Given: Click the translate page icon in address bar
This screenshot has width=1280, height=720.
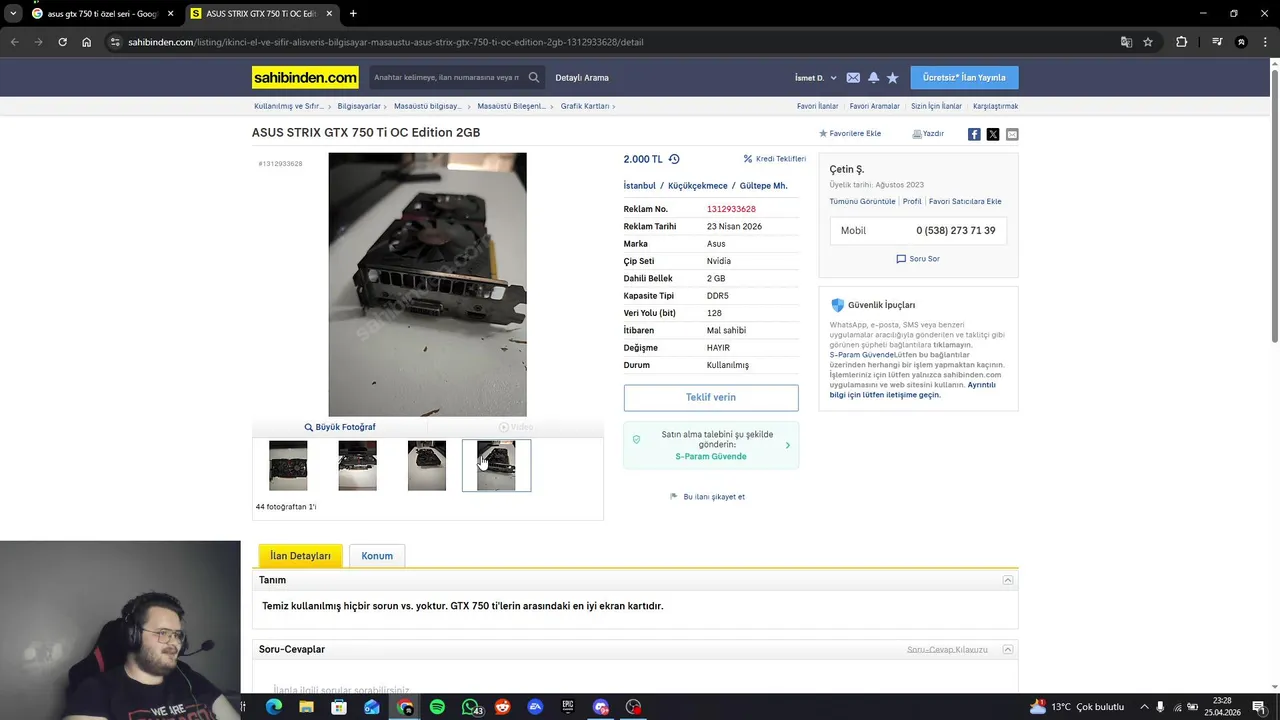Looking at the screenshot, I should (x=1126, y=42).
